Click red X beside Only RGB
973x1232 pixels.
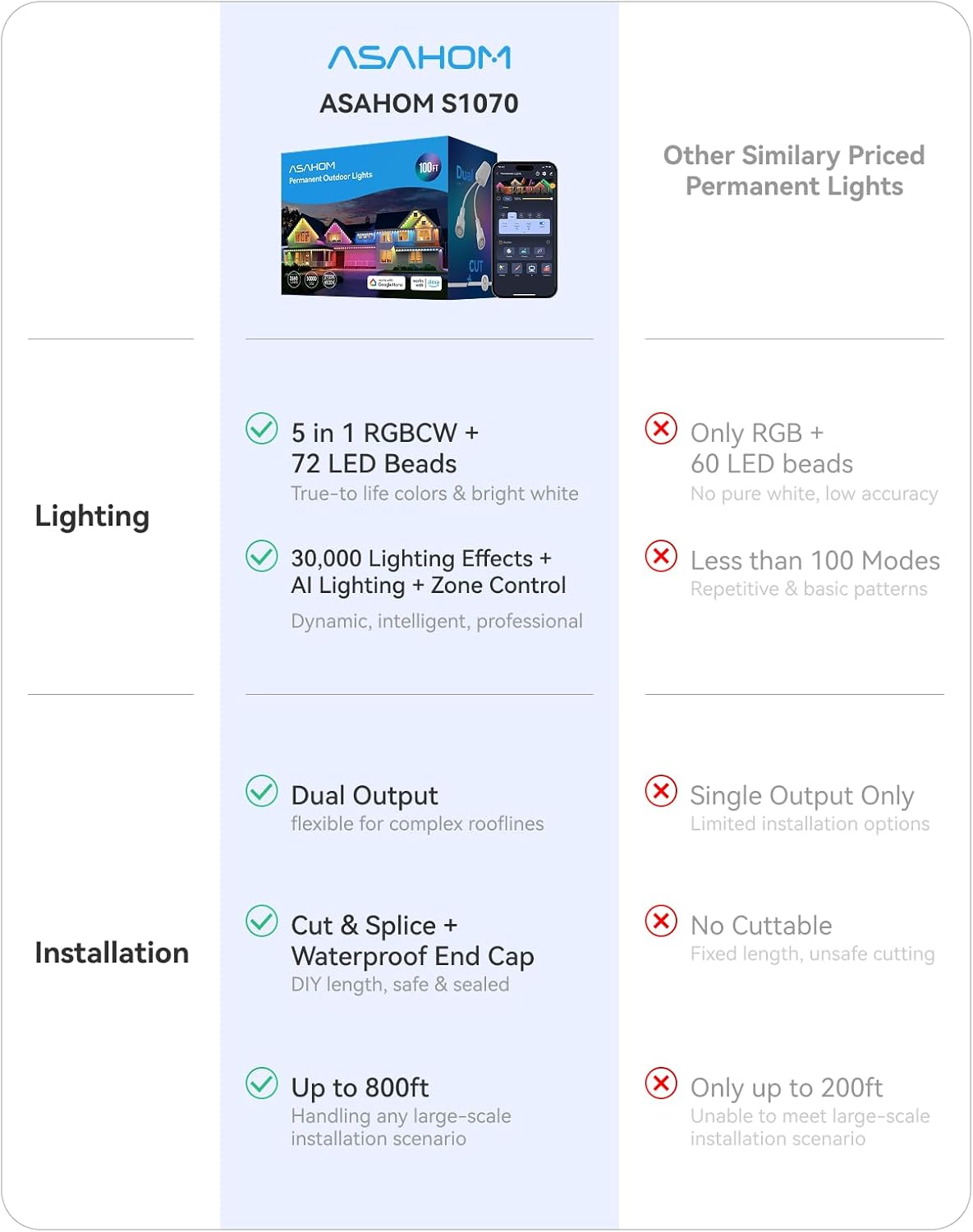(x=661, y=429)
